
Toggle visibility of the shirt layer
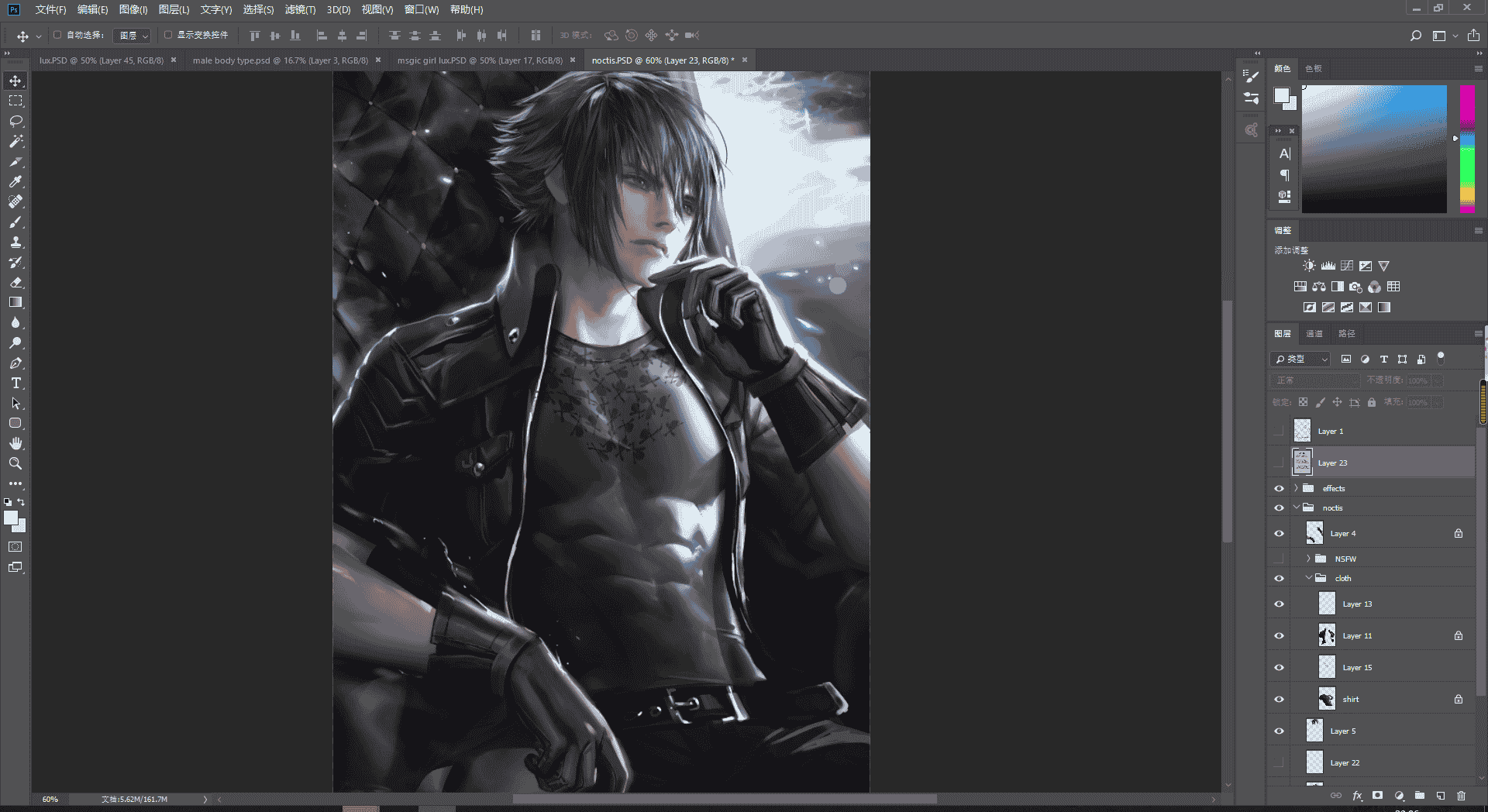[1279, 699]
